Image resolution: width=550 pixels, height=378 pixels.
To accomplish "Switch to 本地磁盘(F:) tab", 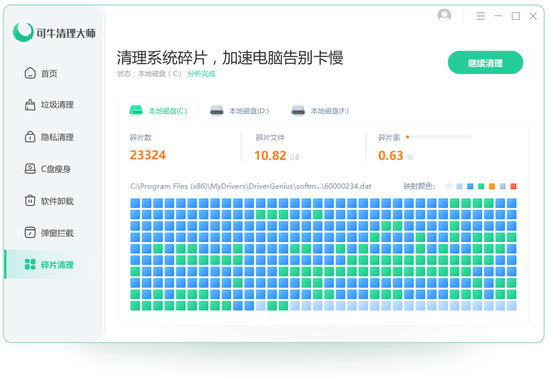I will pyautogui.click(x=320, y=111).
